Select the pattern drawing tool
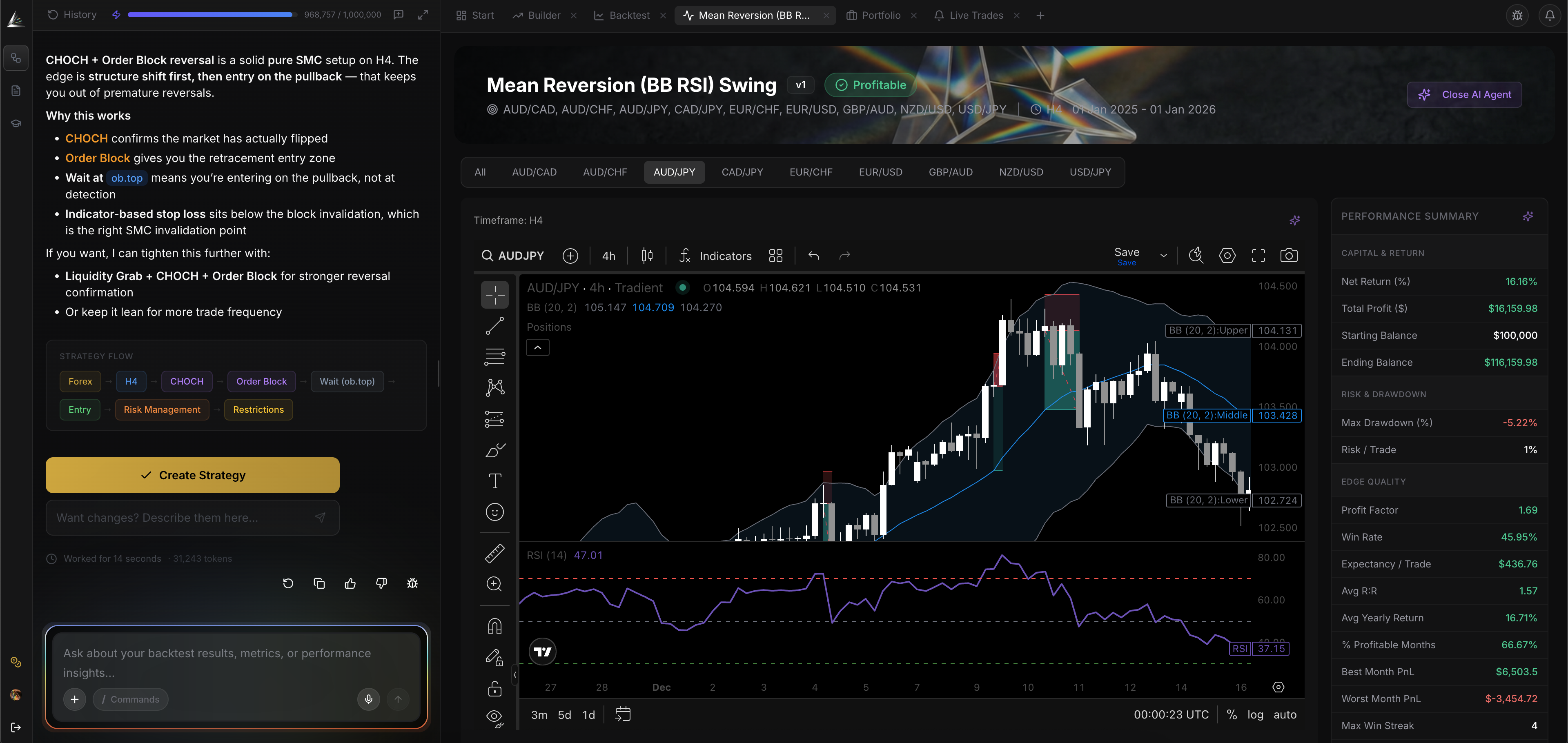 [x=494, y=388]
